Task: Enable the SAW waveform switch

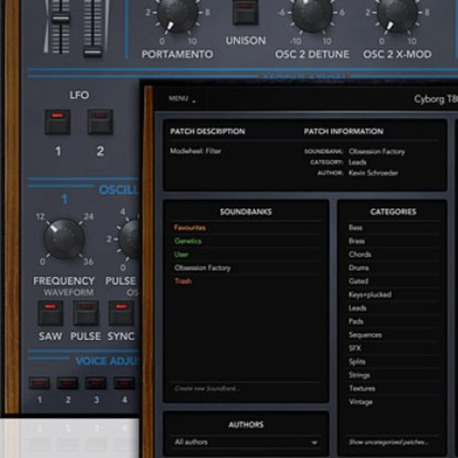Action: (x=50, y=313)
